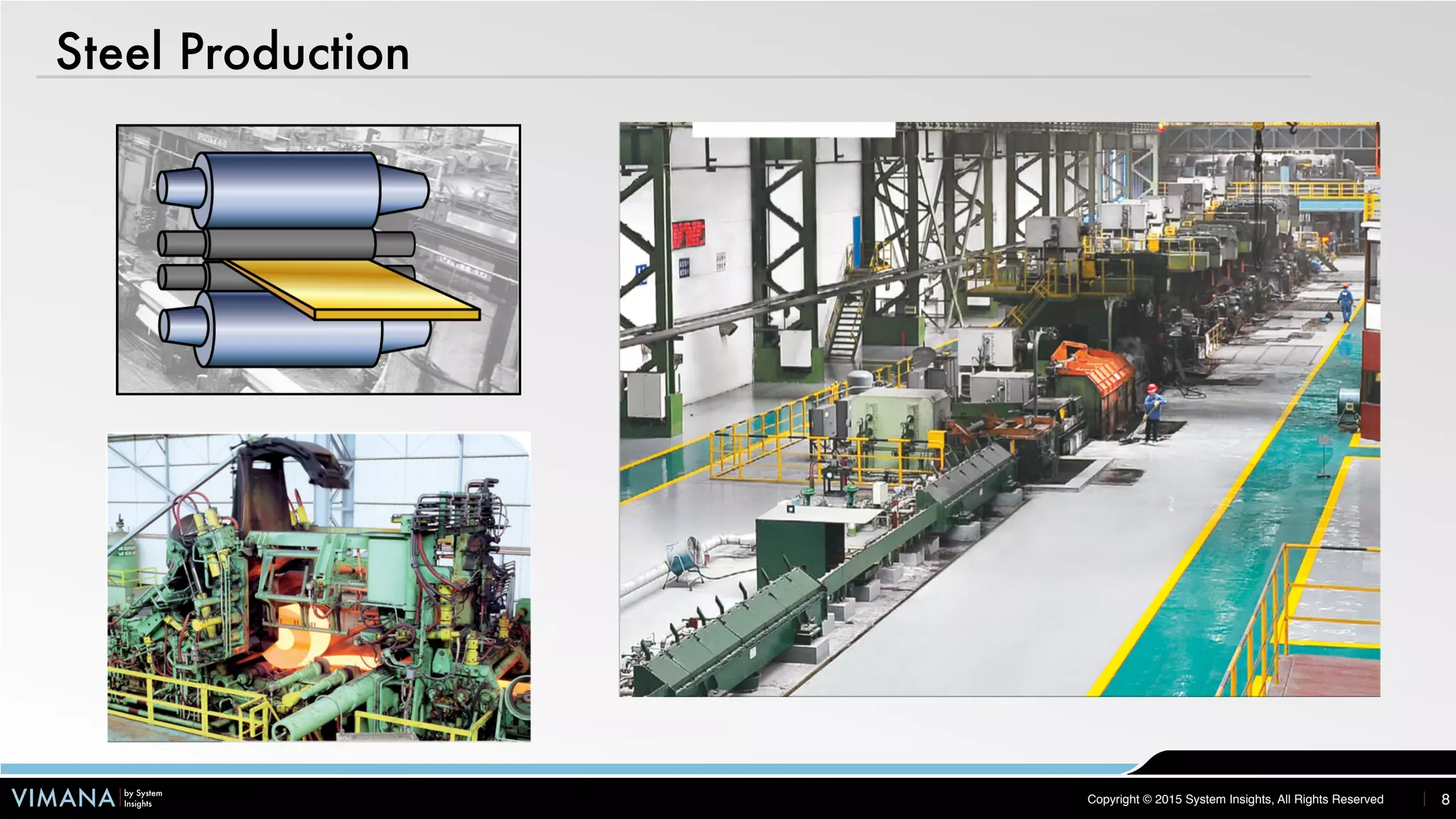Click the light blue footer bar

click(569, 769)
